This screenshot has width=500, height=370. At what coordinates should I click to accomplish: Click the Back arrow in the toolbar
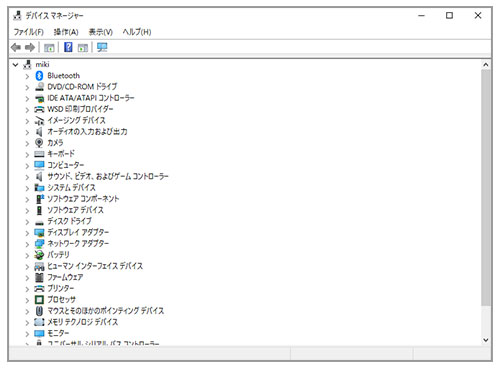[16, 48]
